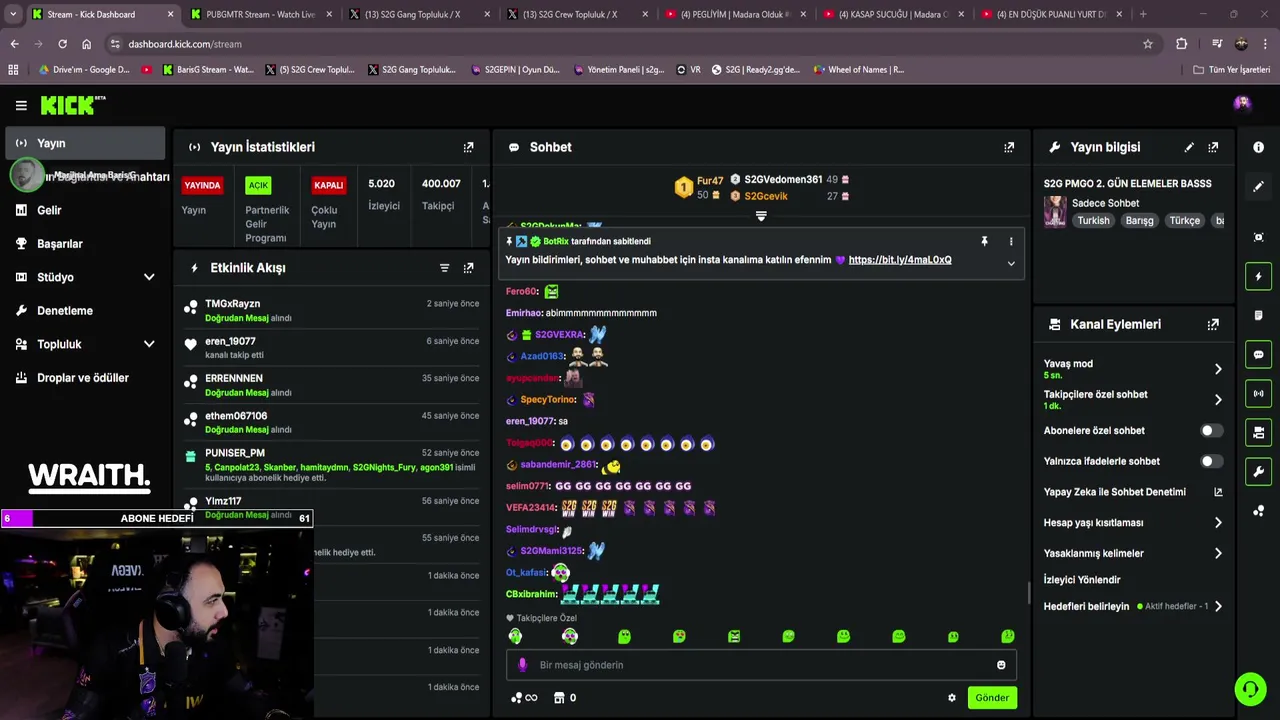Open Hedefleri belirleyin chevron

[x=1218, y=607]
